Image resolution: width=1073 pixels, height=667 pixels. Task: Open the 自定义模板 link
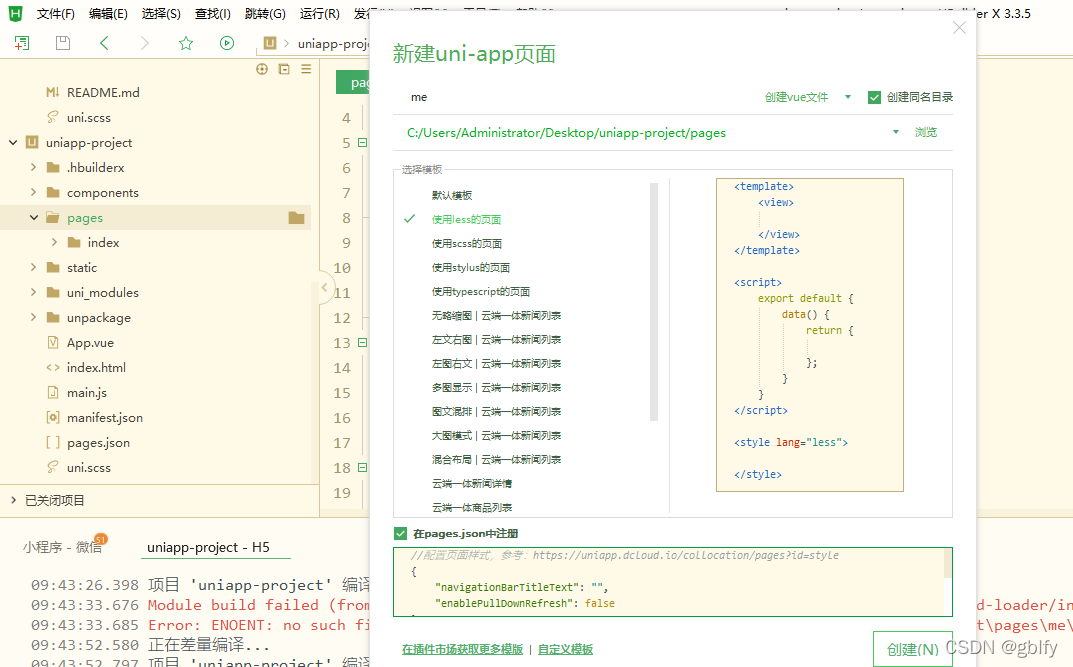[x=565, y=649]
